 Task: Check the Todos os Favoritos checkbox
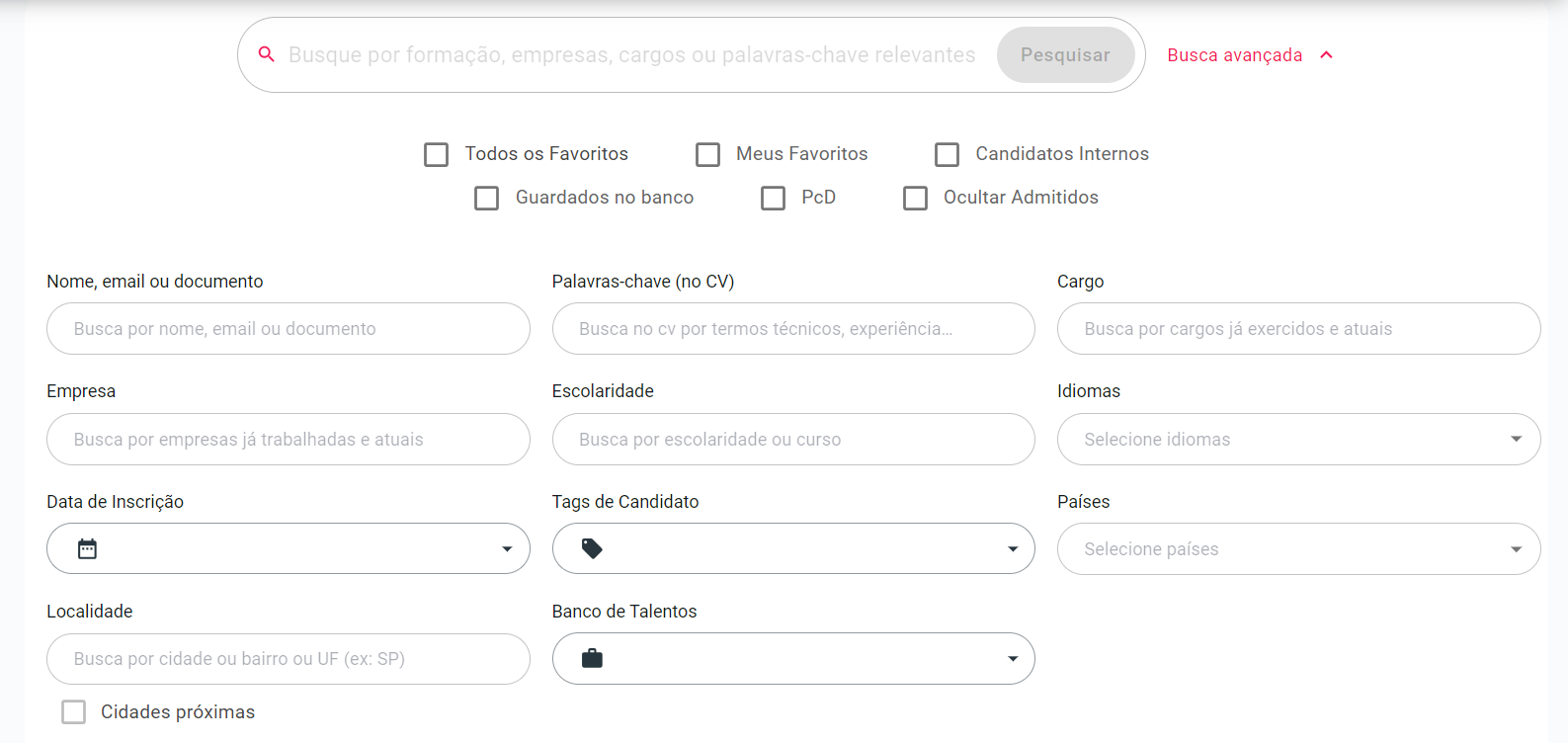point(436,154)
